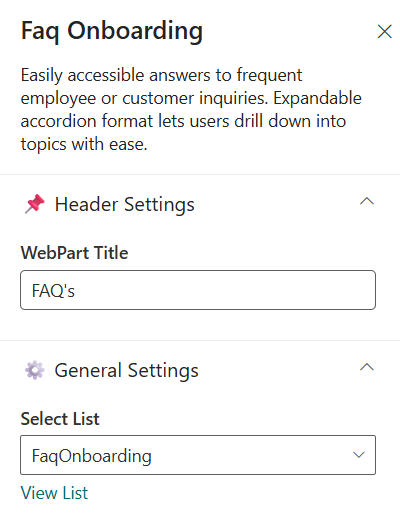Collapse the Header Settings section chevron

tap(367, 201)
